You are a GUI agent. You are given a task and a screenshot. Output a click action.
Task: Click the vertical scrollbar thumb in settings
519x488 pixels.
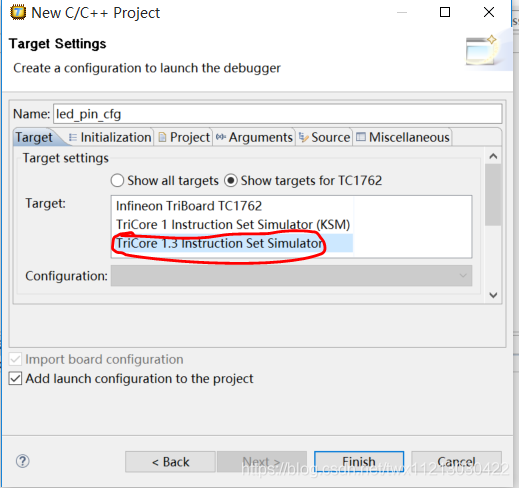[493, 194]
